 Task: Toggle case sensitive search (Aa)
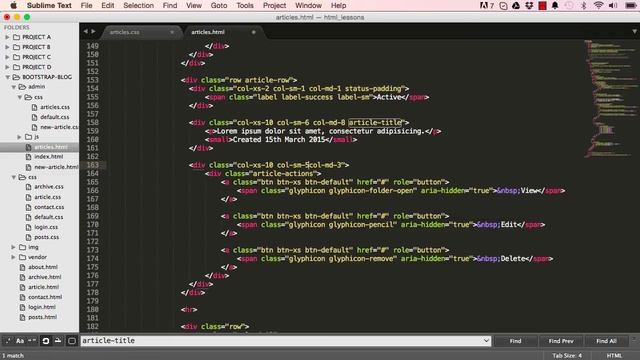[20, 340]
